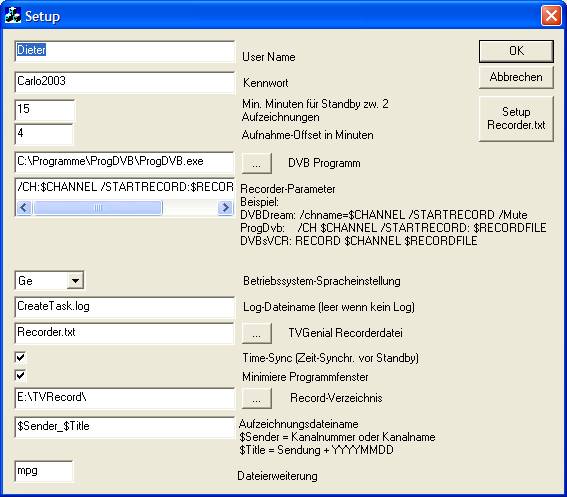Viewport: 567px width, 497px height.
Task: Click the User Name field containing Dieter
Action: pyautogui.click(x=125, y=51)
